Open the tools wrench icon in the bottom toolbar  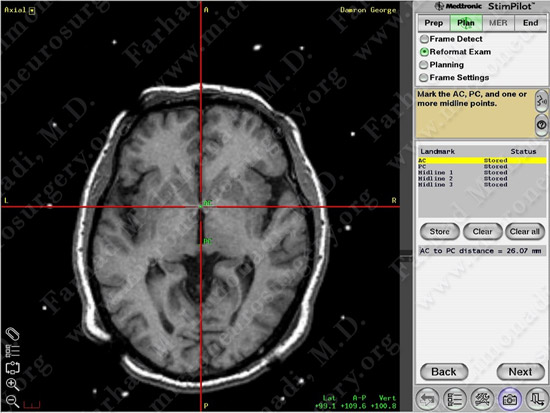[x=482, y=399]
